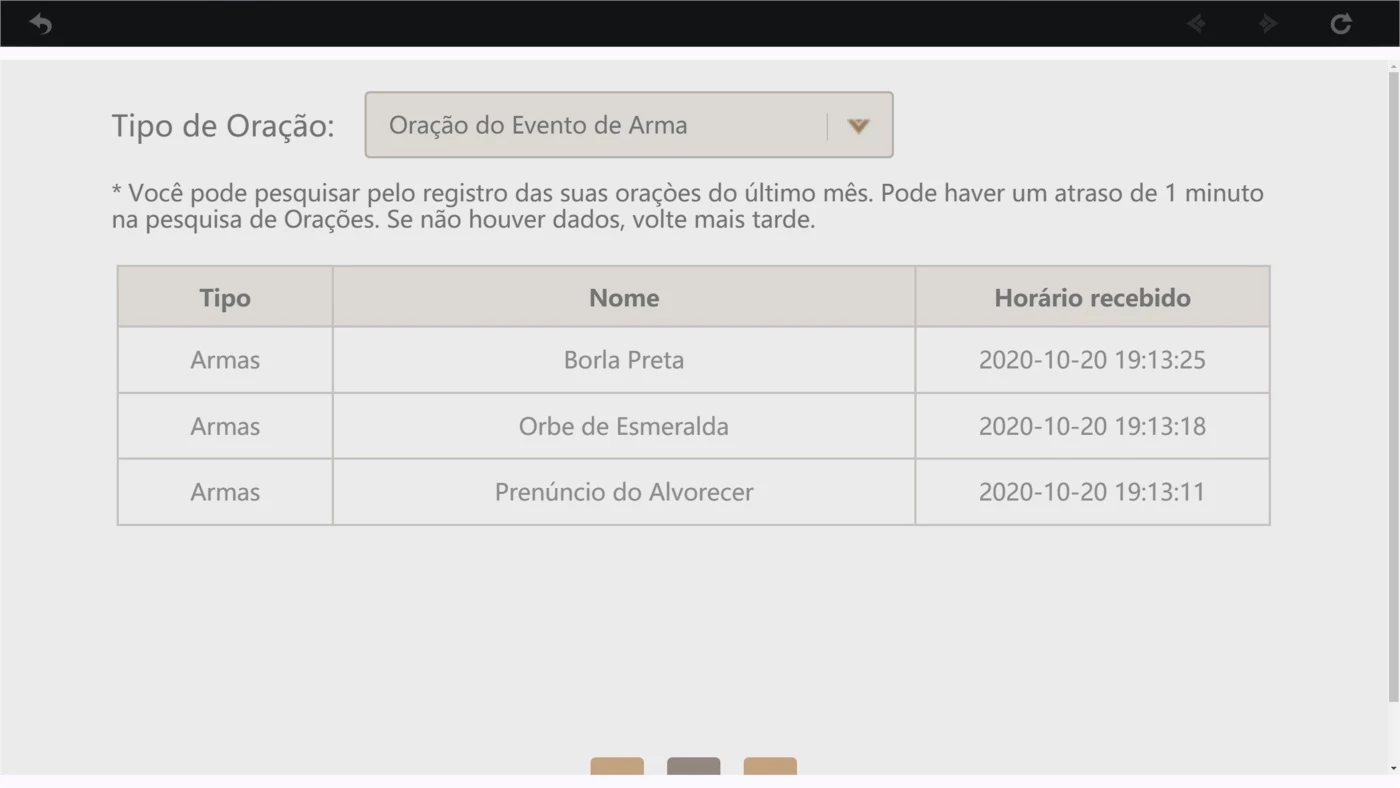Select the Prenúncio do Alvorecer name cell
The width and height of the screenshot is (1400, 788).
click(x=624, y=492)
